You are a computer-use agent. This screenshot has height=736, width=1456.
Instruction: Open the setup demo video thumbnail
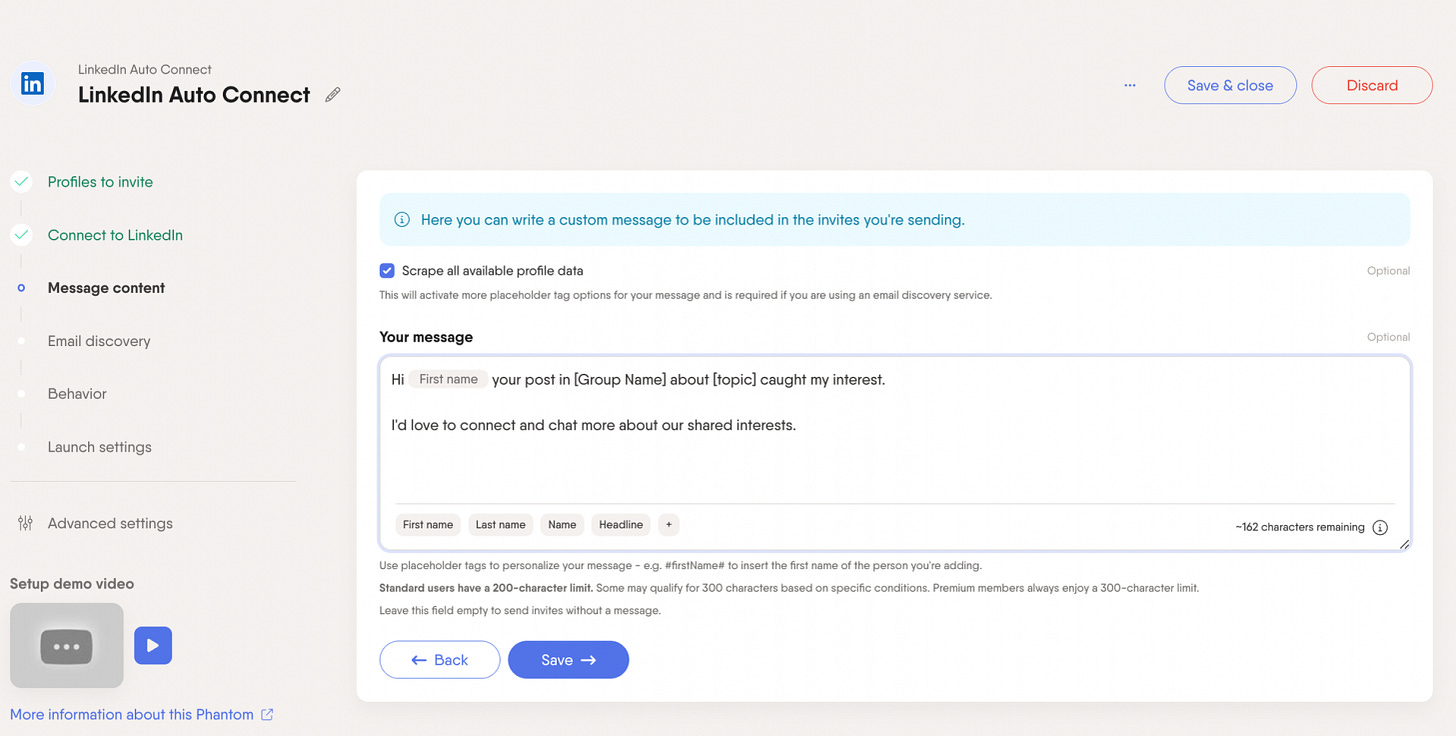pos(67,645)
